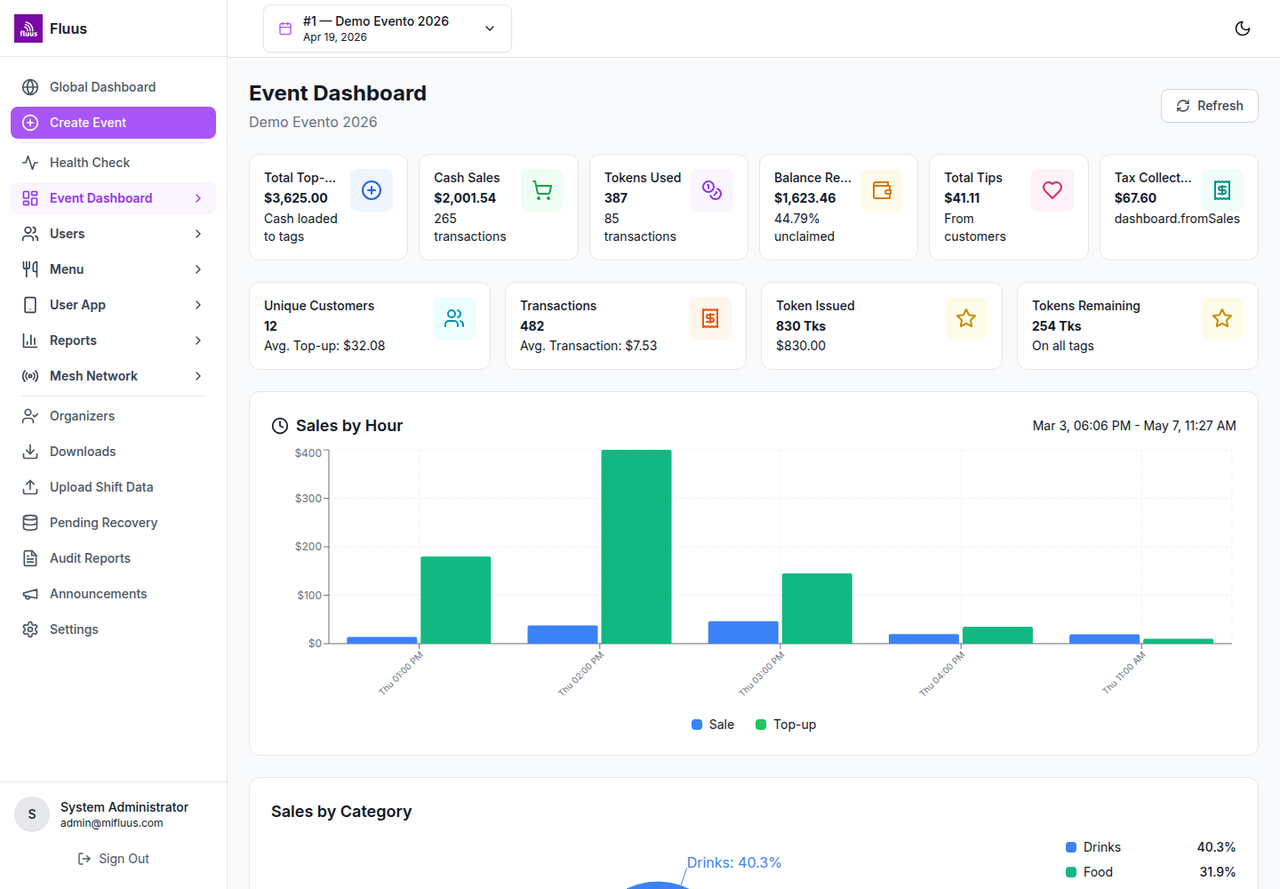The height and width of the screenshot is (889, 1280).
Task: Open Upload Shift Data page
Action: [x=113, y=487]
